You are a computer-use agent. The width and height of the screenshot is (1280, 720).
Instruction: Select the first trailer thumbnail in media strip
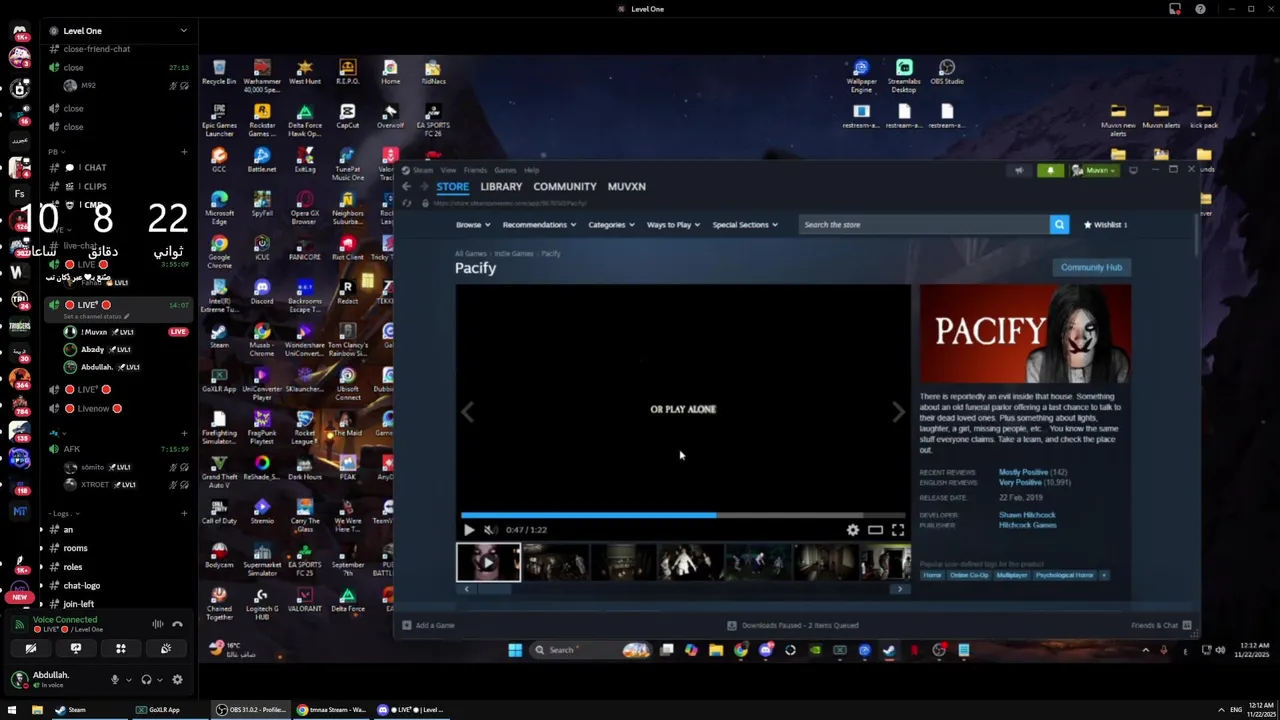pos(488,562)
